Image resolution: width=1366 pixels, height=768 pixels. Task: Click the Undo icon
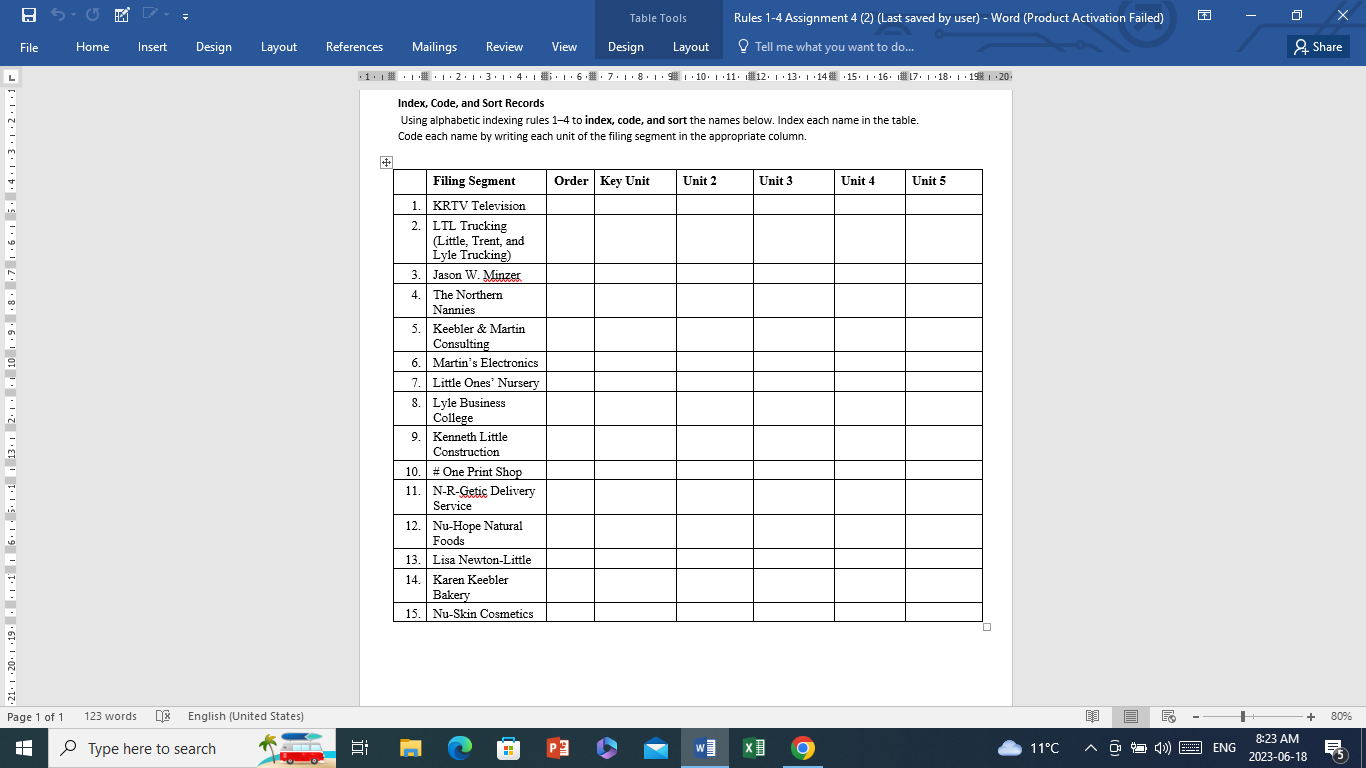[x=60, y=15]
